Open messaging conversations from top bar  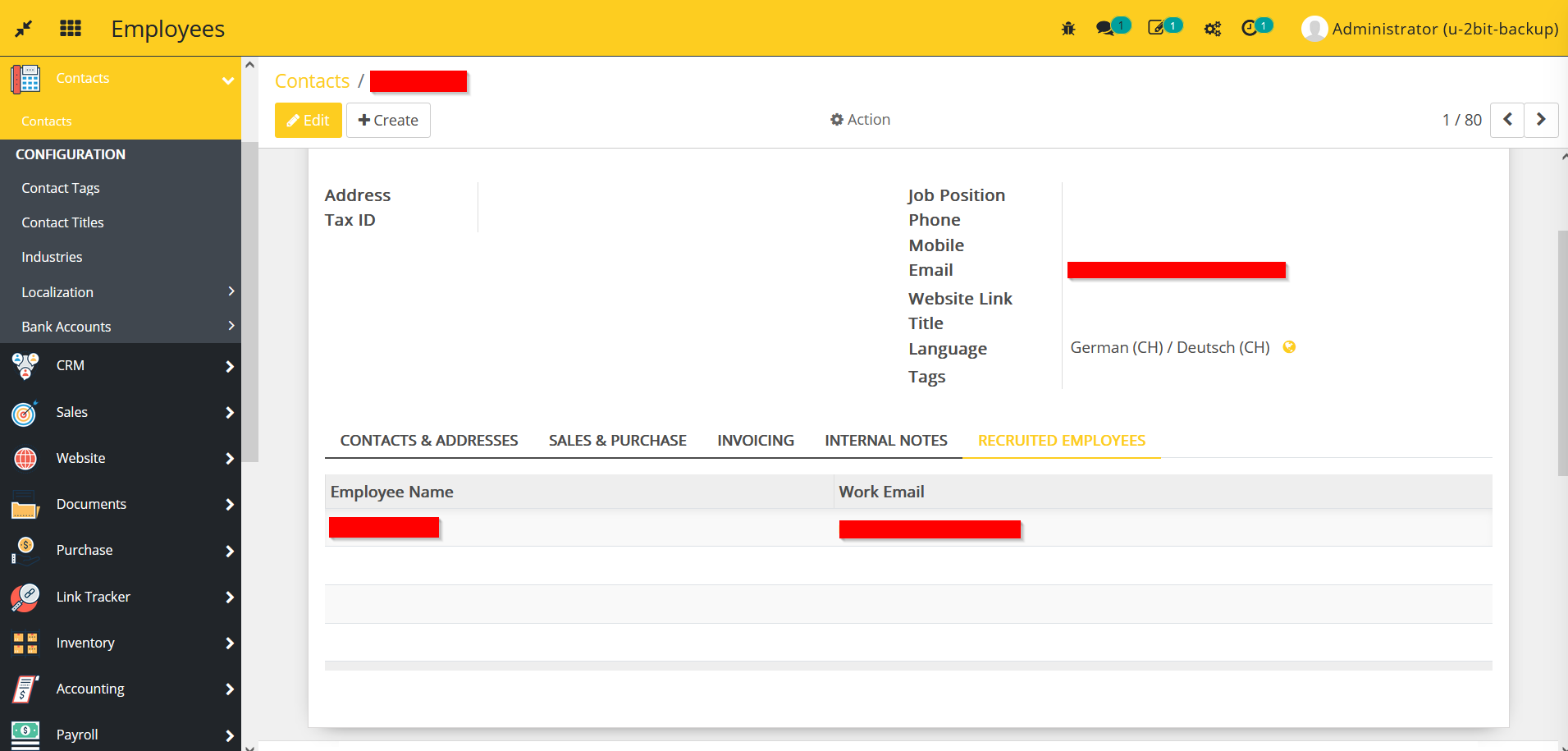click(x=1106, y=28)
